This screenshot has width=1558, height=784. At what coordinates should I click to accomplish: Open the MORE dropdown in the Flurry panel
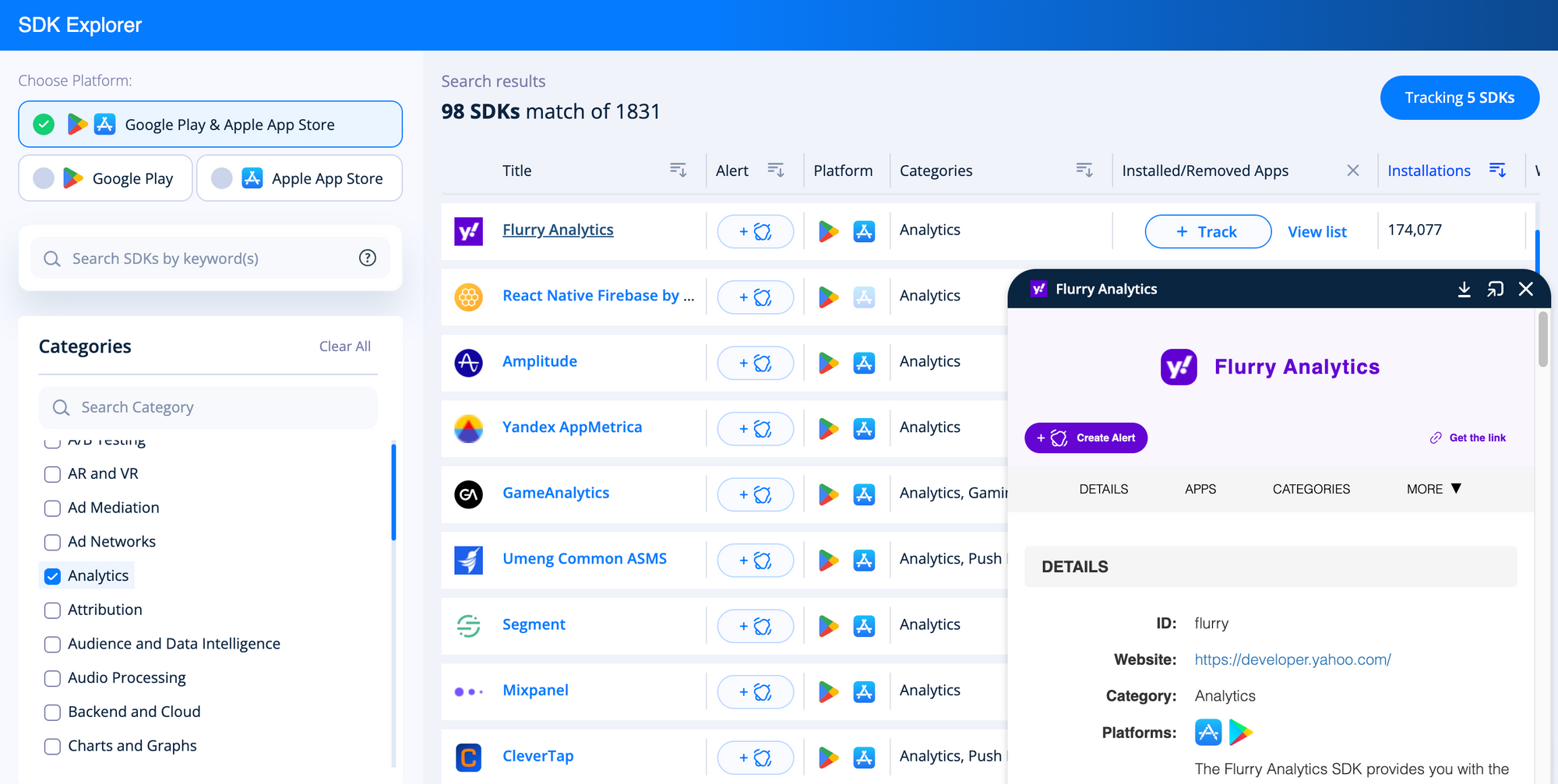pyautogui.click(x=1432, y=489)
